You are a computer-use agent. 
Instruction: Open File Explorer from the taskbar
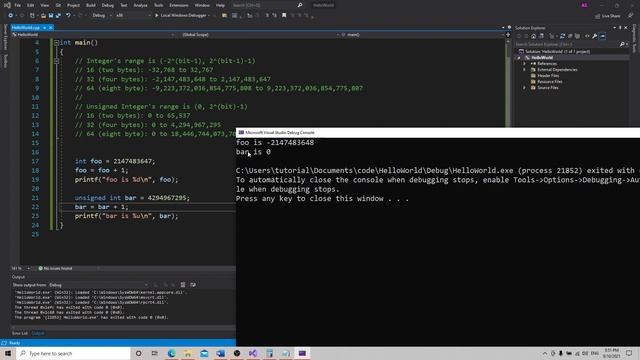point(188,353)
